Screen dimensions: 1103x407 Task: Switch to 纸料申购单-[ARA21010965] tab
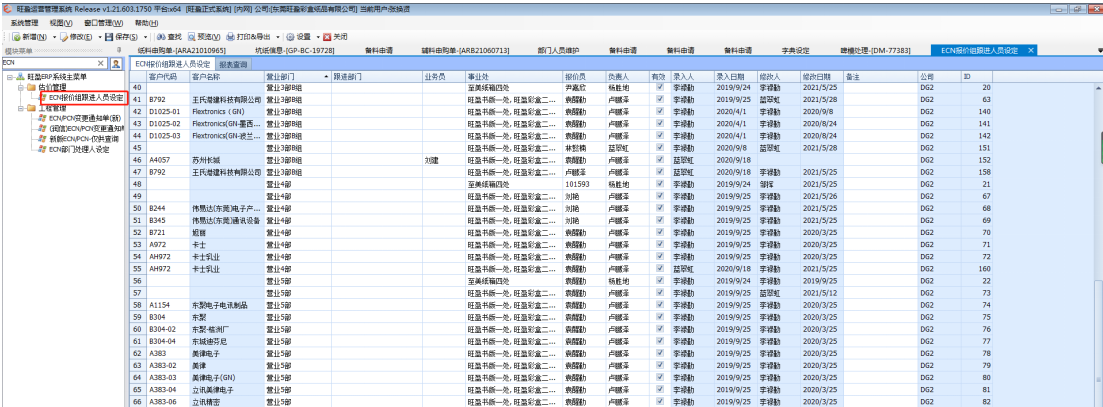click(x=181, y=51)
